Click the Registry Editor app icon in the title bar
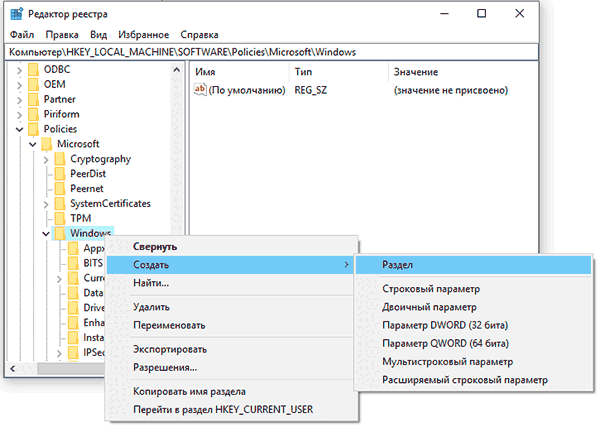 pyautogui.click(x=16, y=14)
